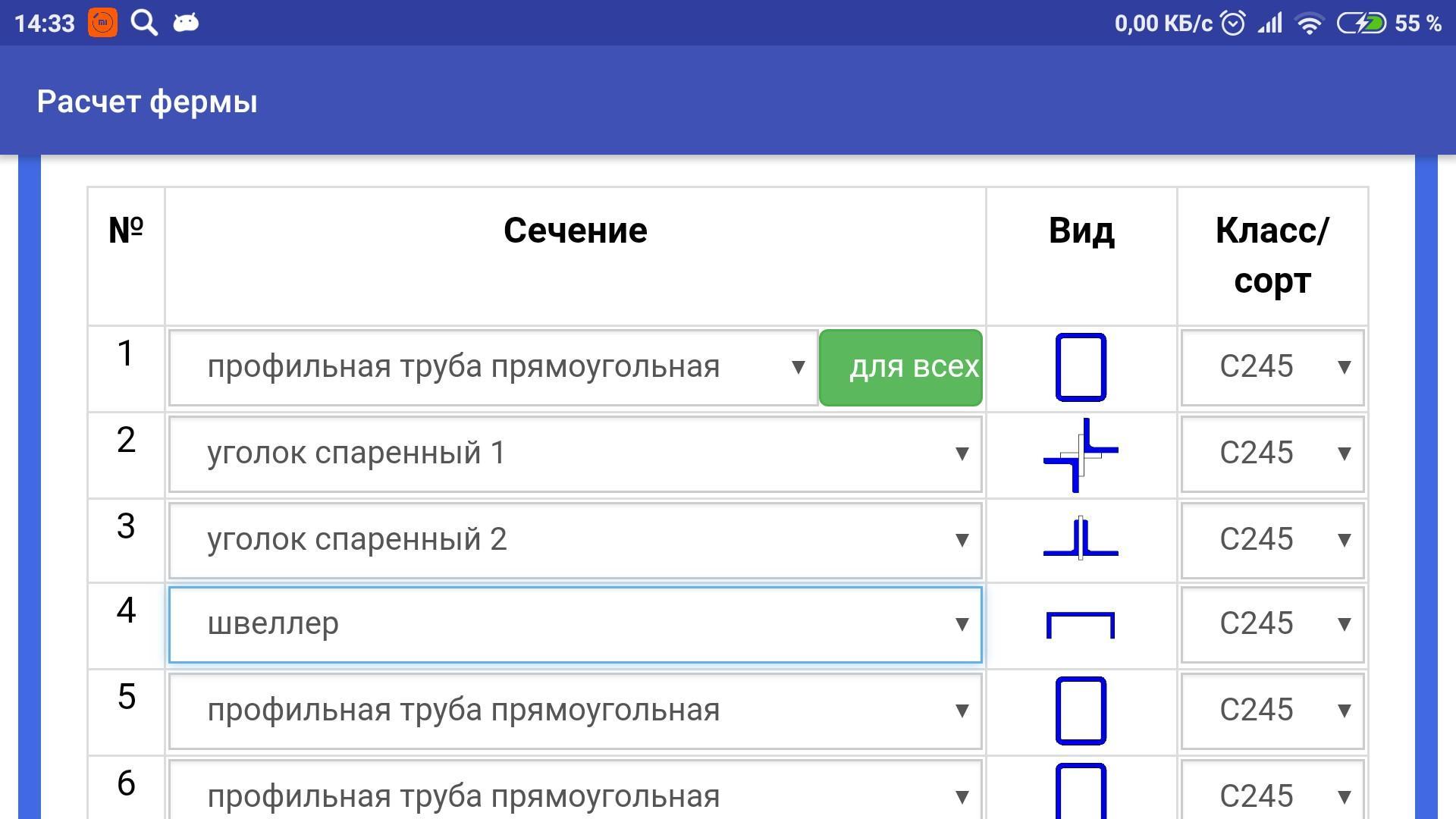
Task: Click the channel profile shape icon
Action: (x=1081, y=624)
